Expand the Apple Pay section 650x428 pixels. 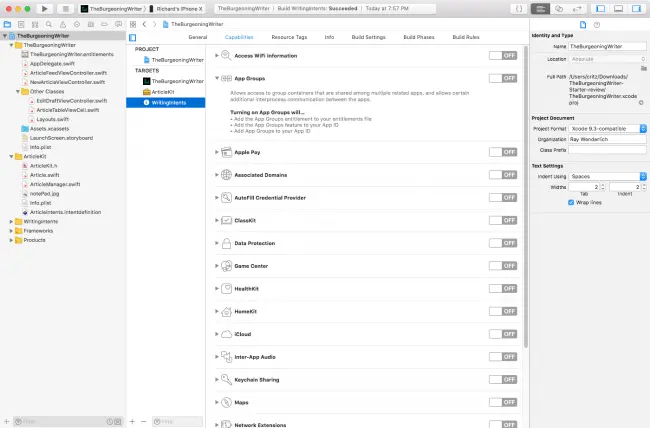pyautogui.click(x=216, y=152)
